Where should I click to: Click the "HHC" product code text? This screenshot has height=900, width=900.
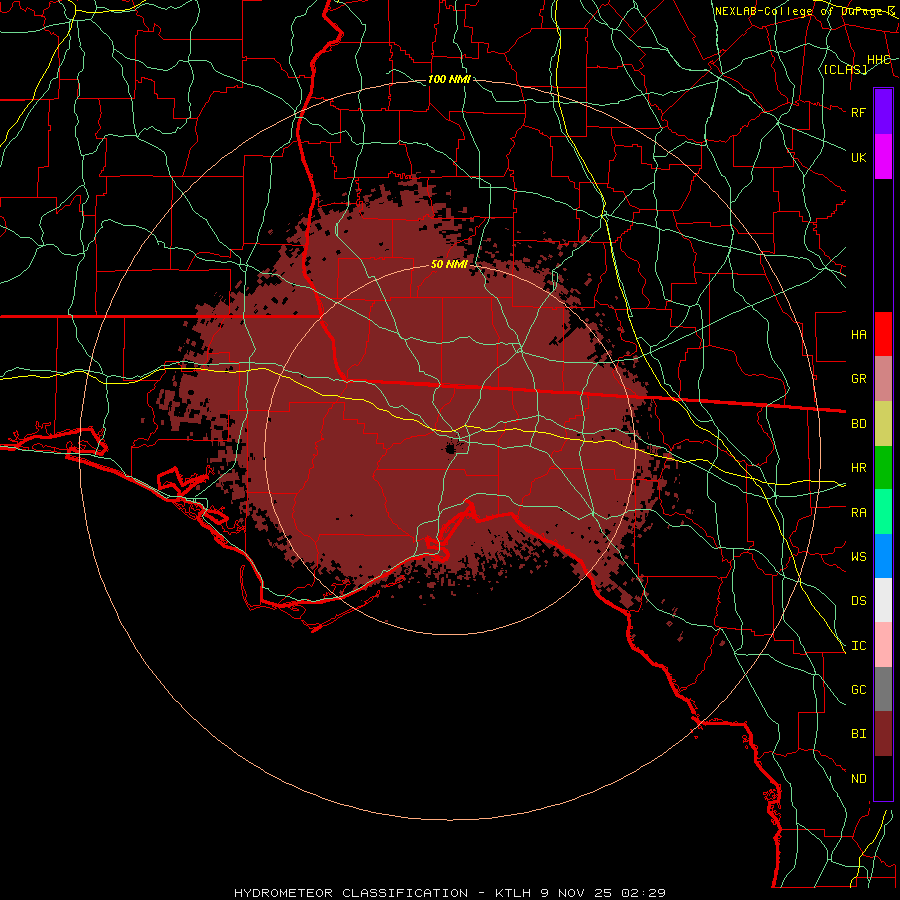point(879,60)
